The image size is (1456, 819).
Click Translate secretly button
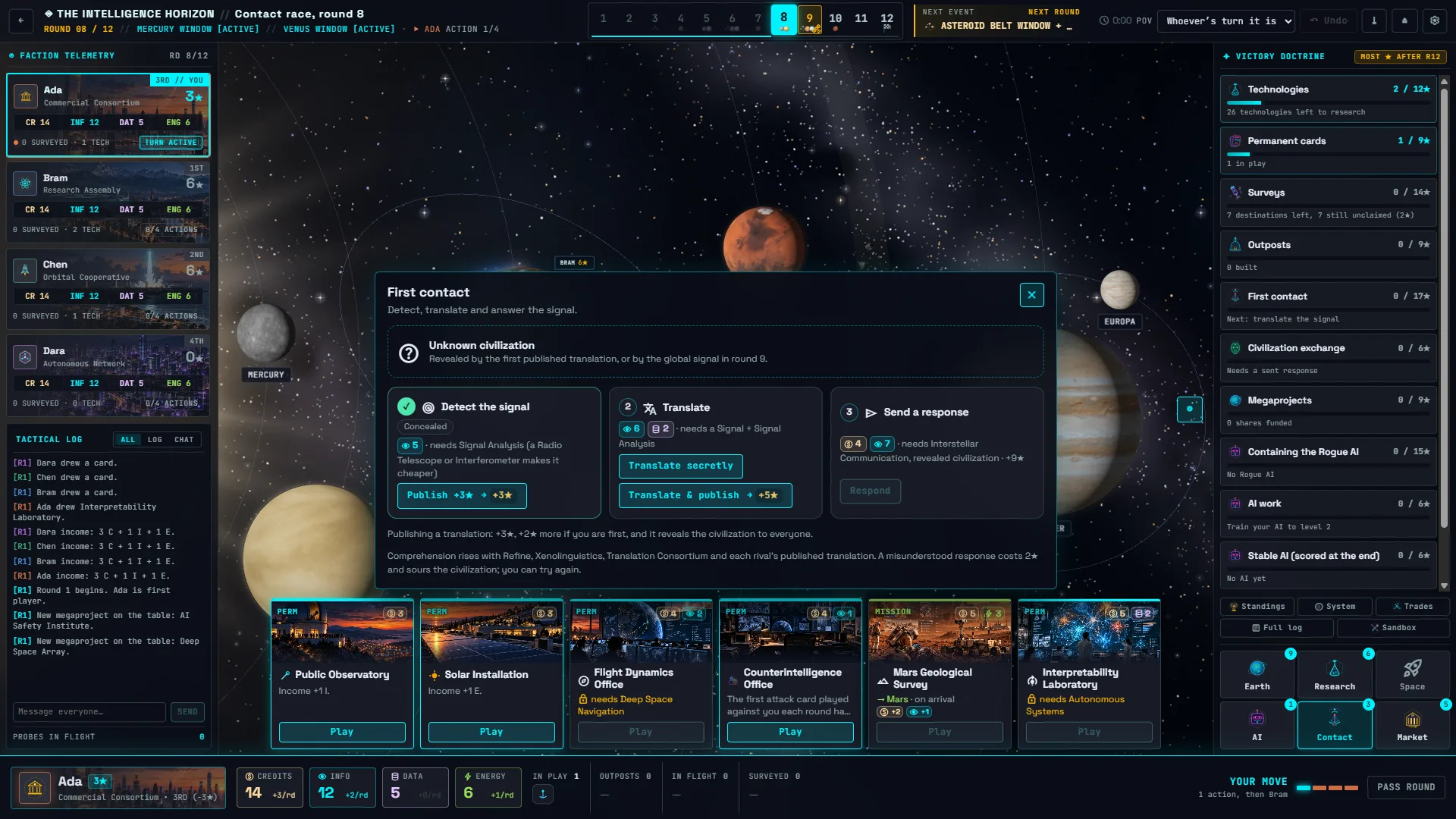coord(680,466)
